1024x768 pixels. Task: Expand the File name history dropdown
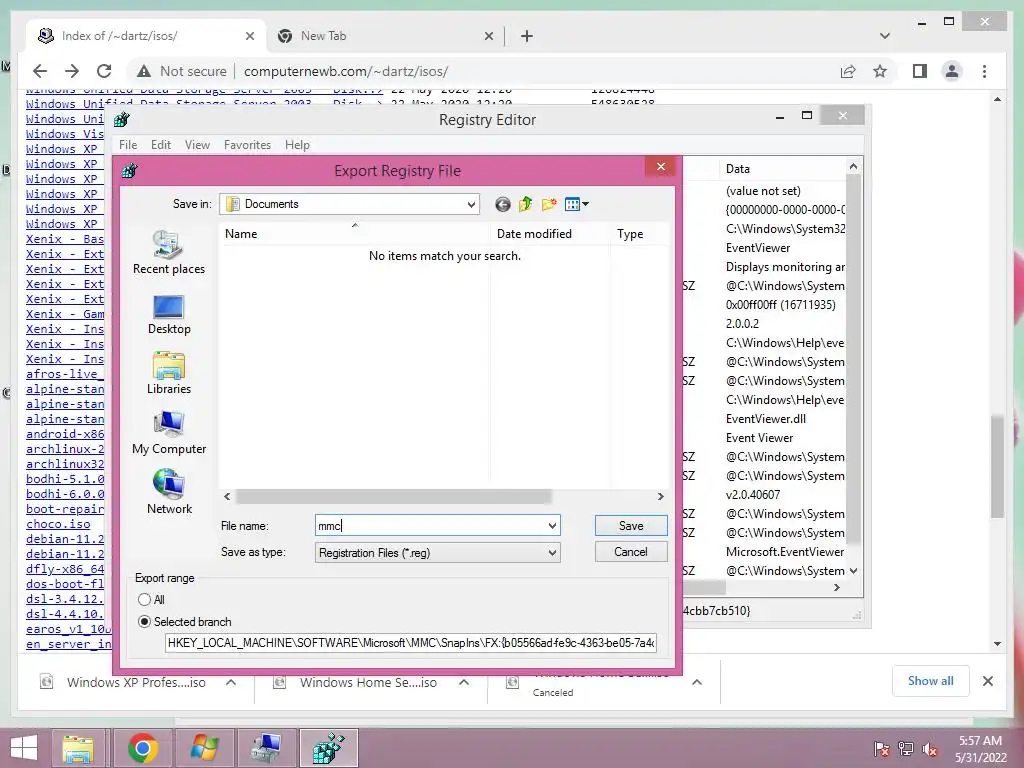pyautogui.click(x=552, y=526)
